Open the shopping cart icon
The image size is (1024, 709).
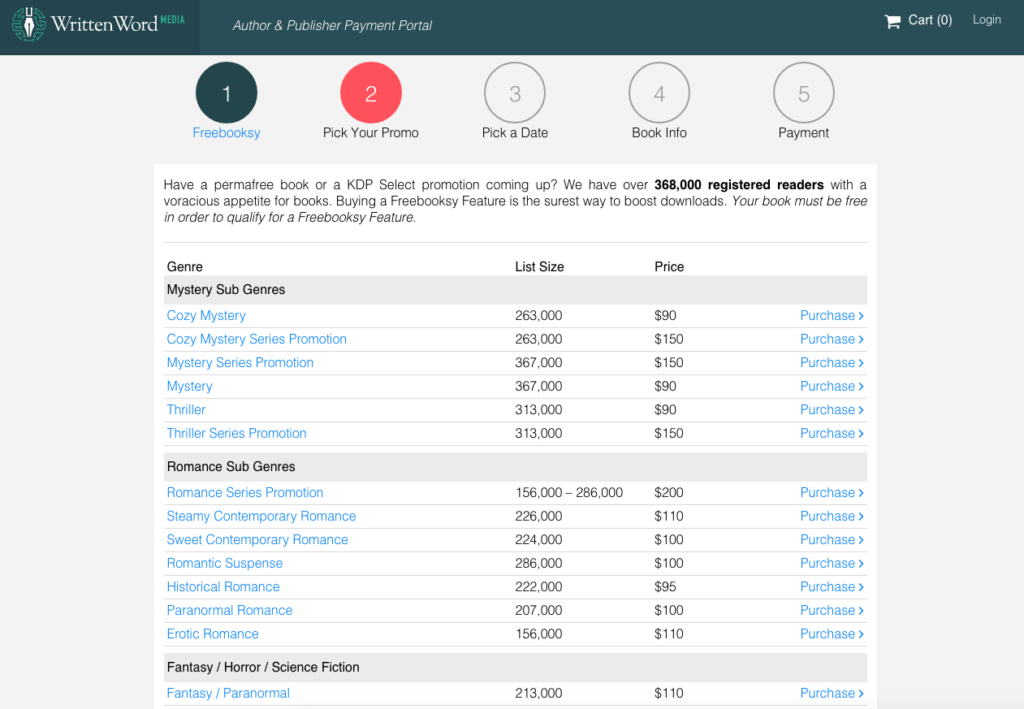[x=892, y=21]
